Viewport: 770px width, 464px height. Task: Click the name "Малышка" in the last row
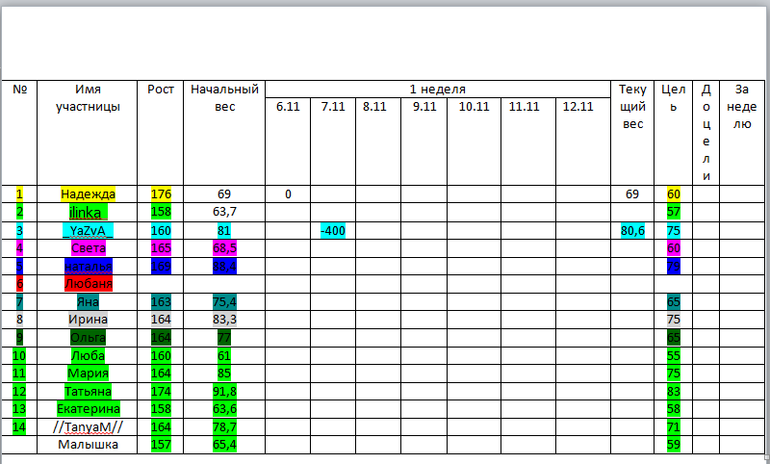(88, 444)
